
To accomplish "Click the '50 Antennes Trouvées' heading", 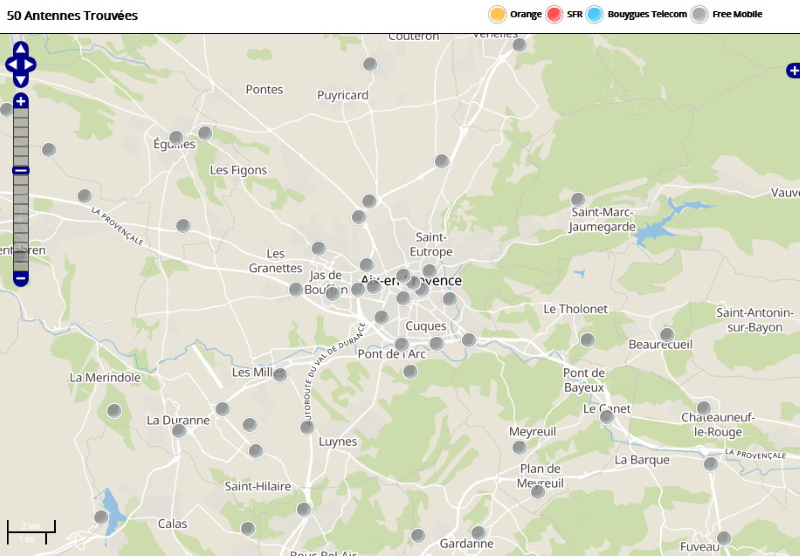I will 72,16.
